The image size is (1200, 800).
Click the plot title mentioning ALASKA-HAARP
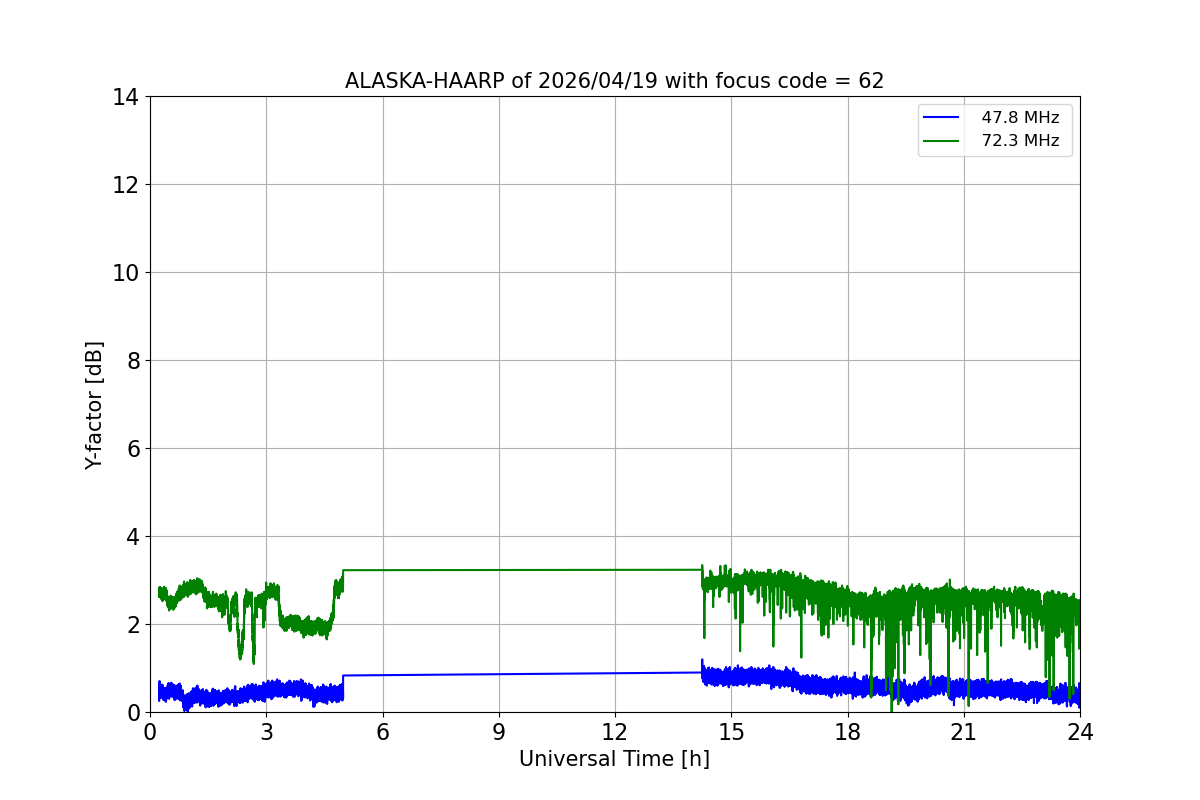[614, 81]
